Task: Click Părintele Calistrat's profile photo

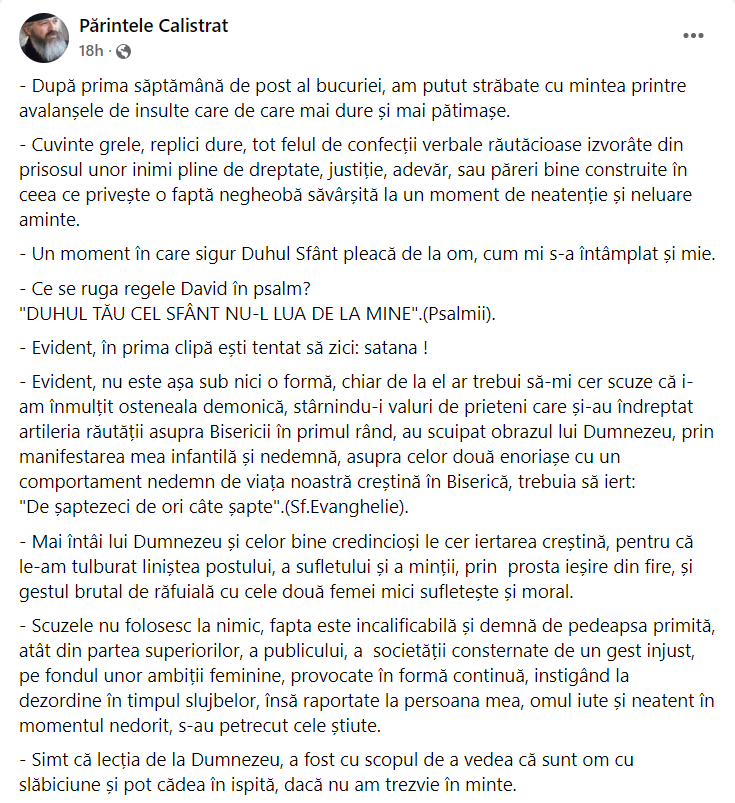Action: point(42,36)
